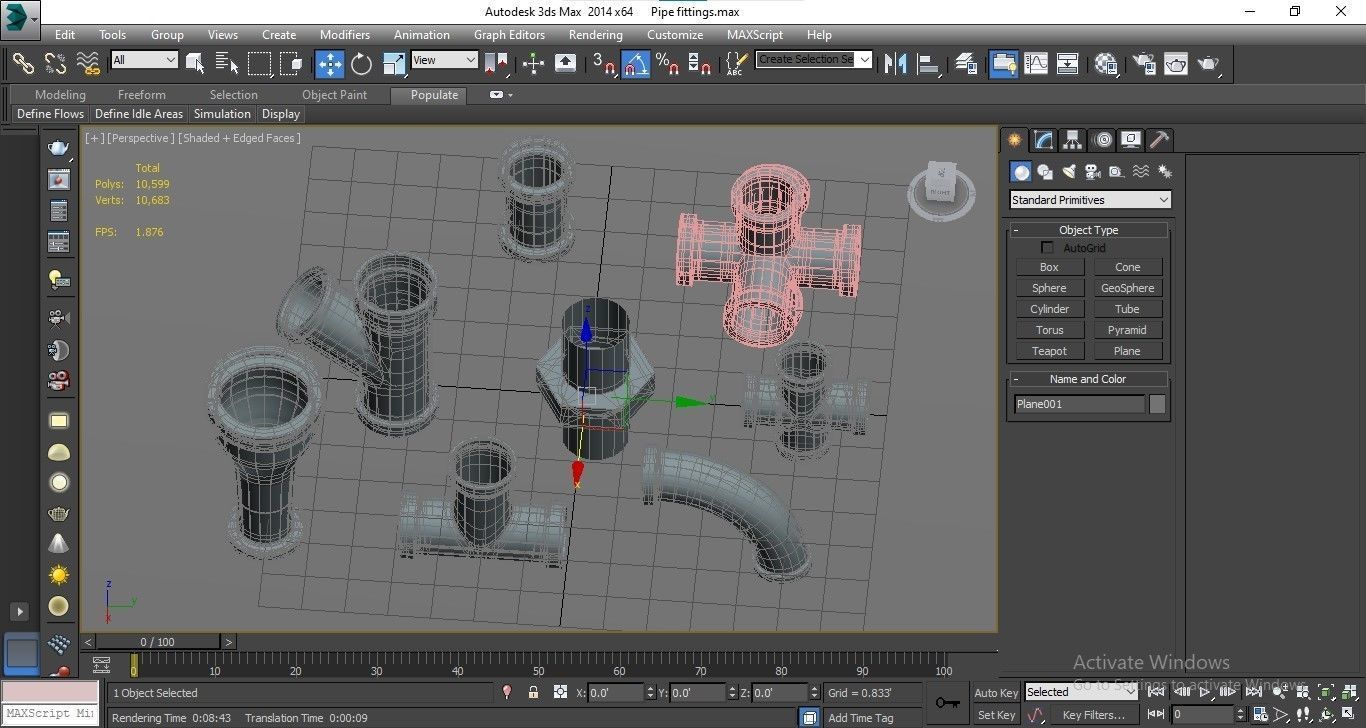The height and width of the screenshot is (728, 1366).
Task: Open Curve Editor from toolbar
Action: point(1036,64)
